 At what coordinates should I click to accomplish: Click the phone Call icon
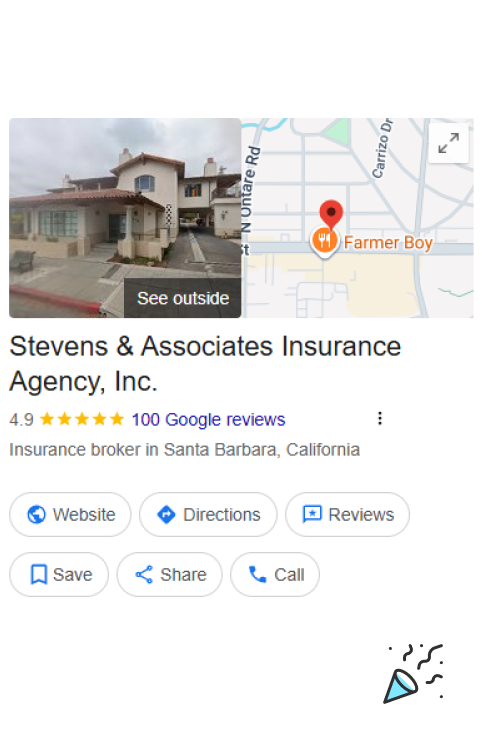point(257,574)
